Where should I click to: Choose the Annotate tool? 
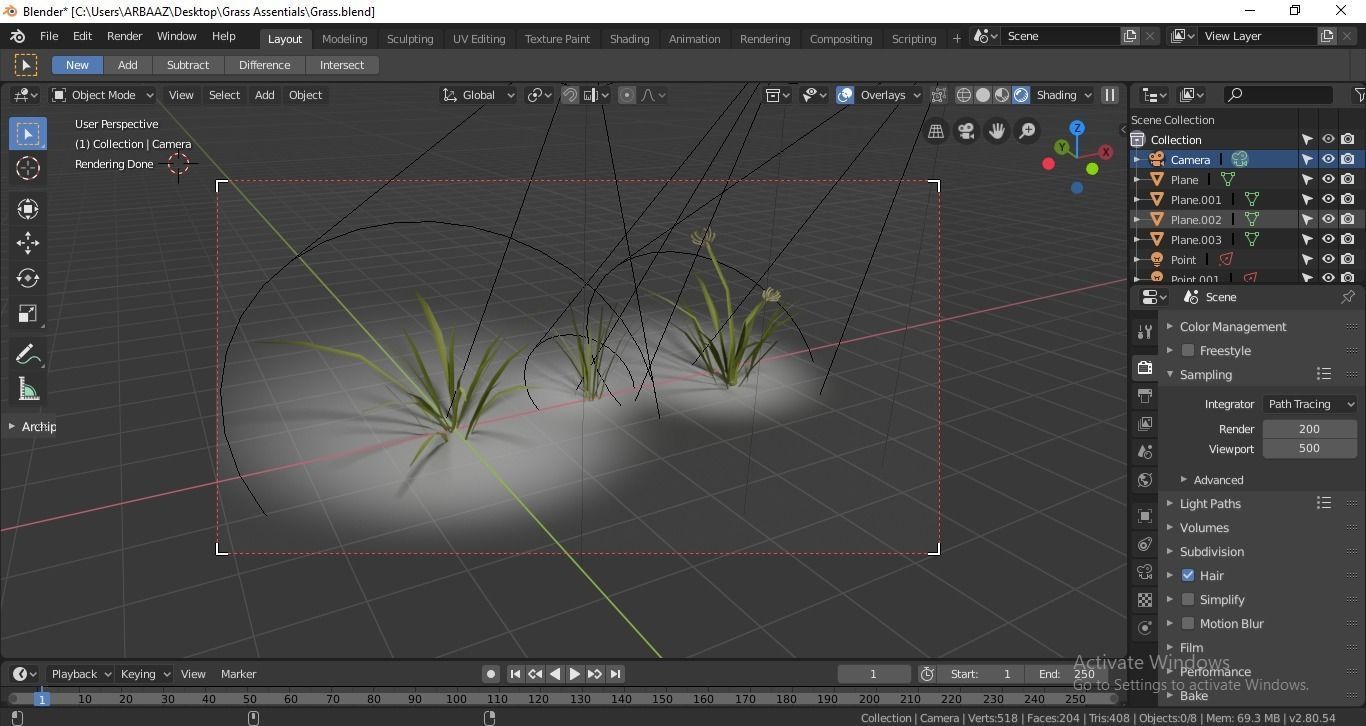point(28,355)
